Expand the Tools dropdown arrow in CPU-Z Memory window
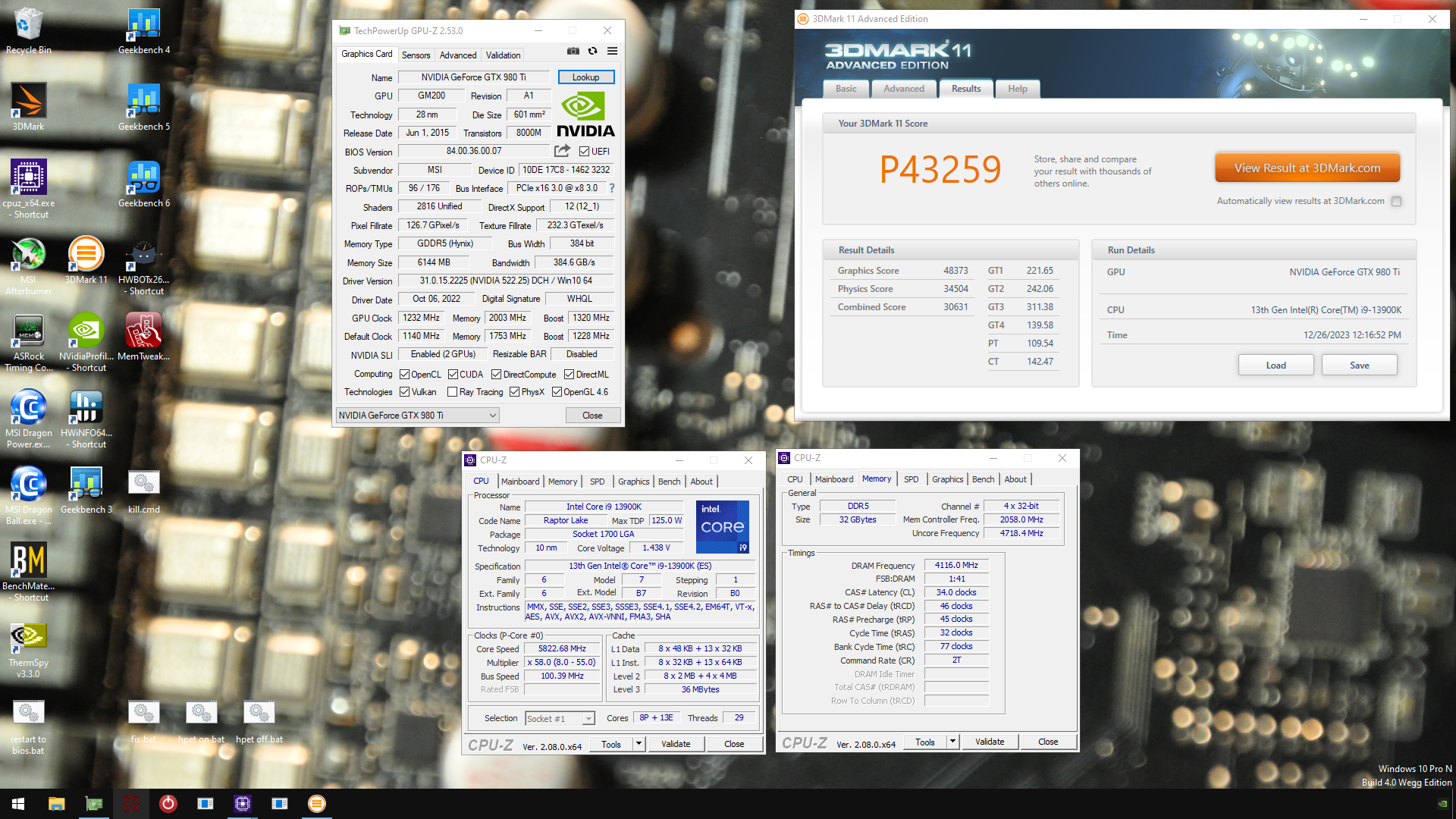The image size is (1456, 819). click(x=952, y=742)
